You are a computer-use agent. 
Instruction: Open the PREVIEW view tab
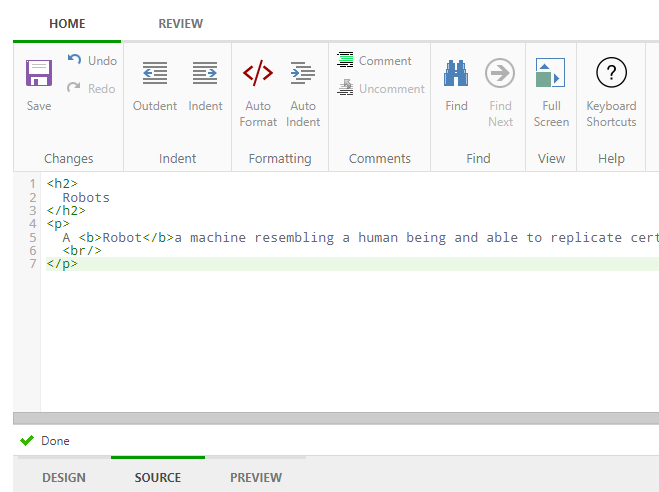pos(256,477)
